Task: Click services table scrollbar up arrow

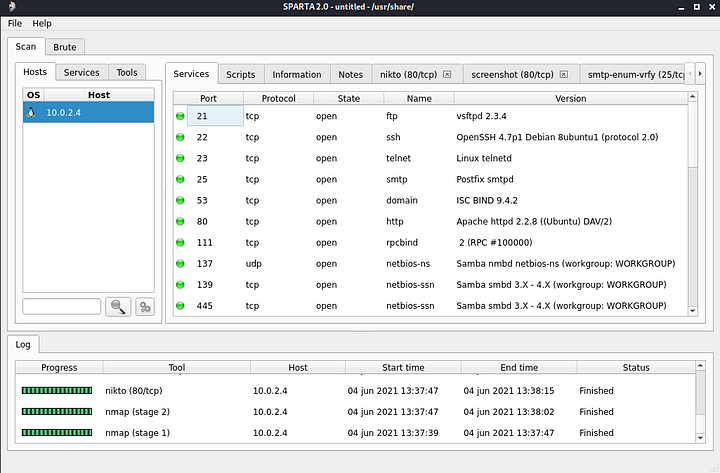Action: tap(692, 97)
